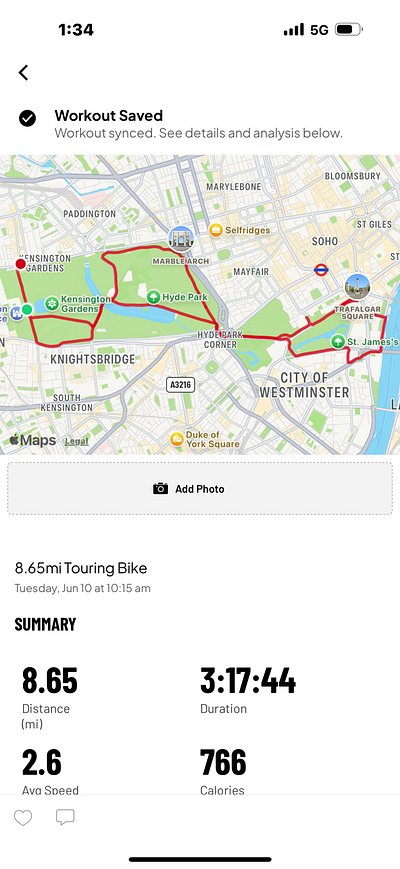Select the Marble Arch landmark pin
The height and width of the screenshot is (869, 400).
pos(181,239)
